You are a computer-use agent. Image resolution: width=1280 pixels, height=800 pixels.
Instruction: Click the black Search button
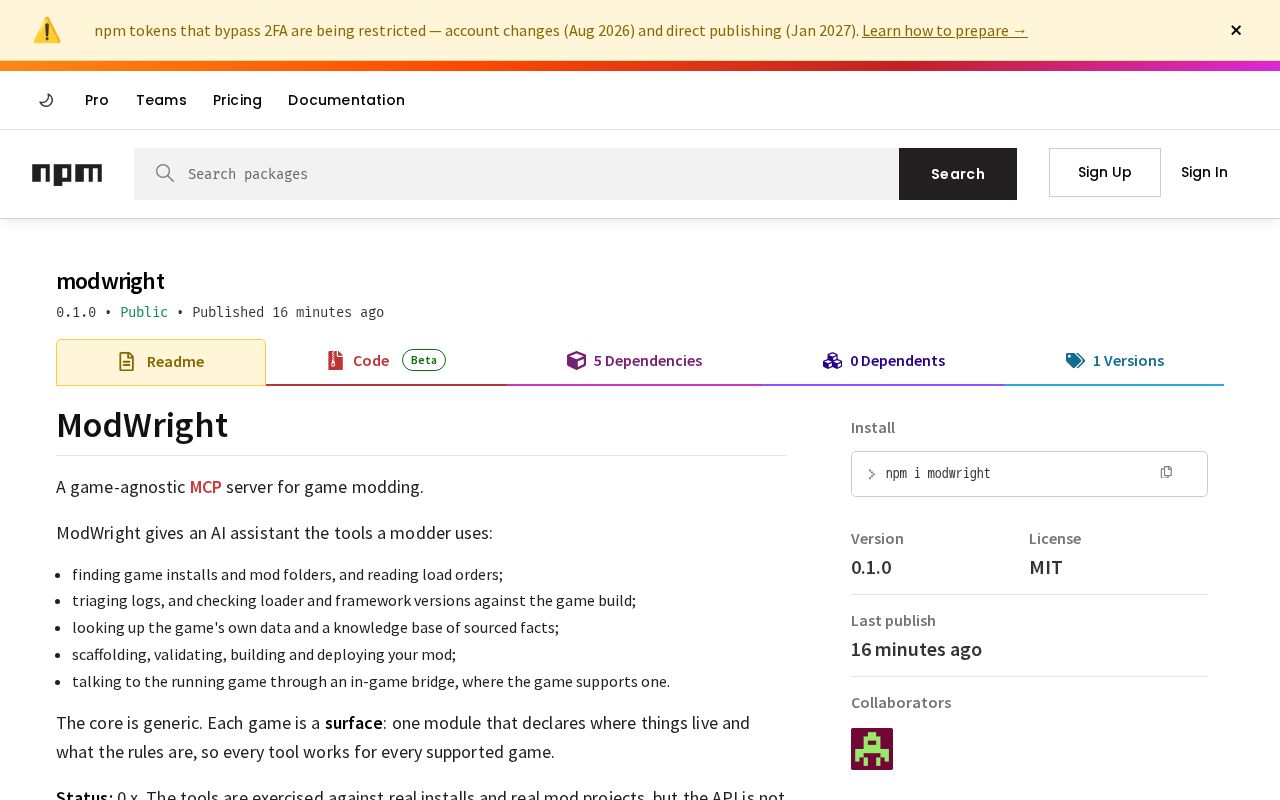tap(958, 174)
